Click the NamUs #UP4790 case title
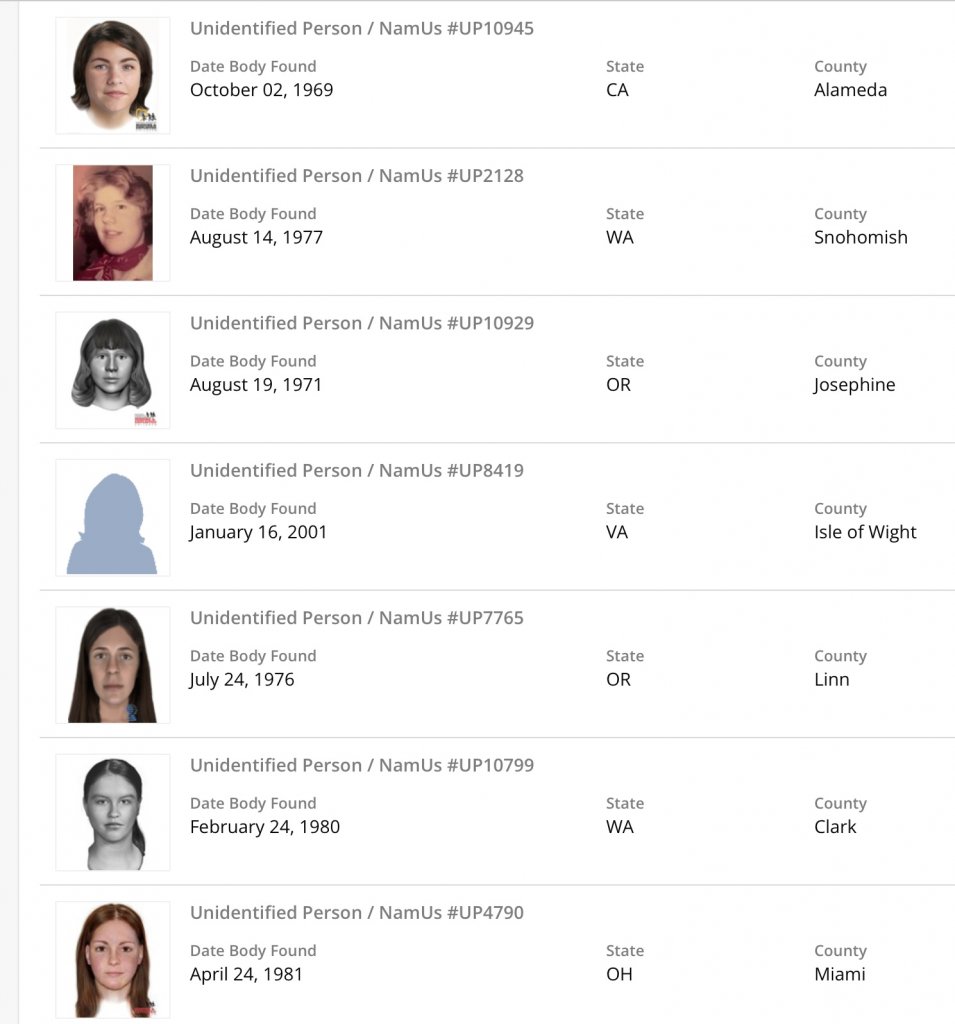The width and height of the screenshot is (955, 1024). tap(357, 912)
